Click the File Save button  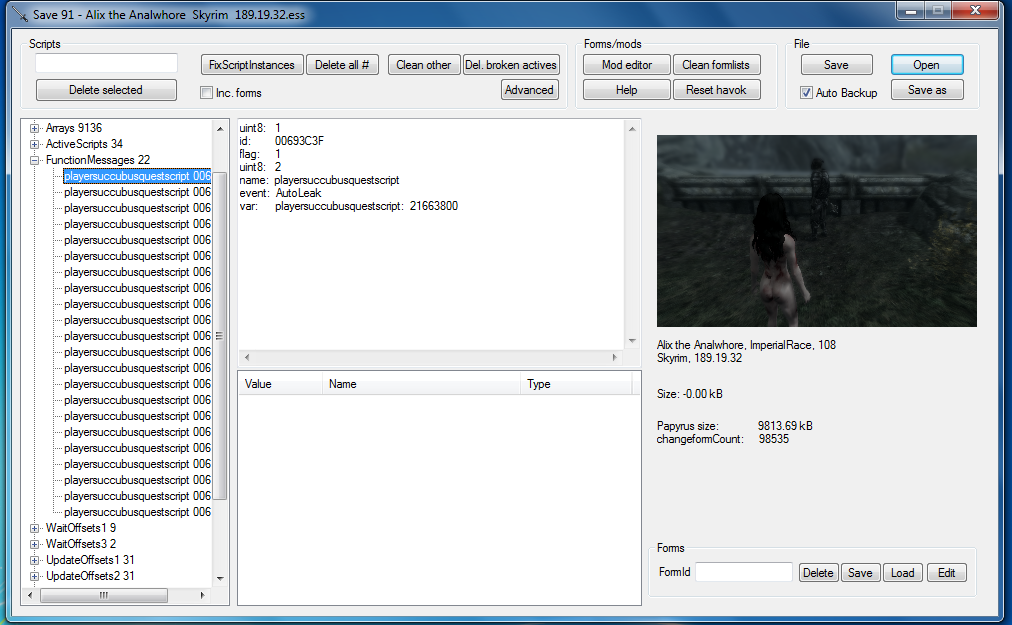tap(836, 65)
